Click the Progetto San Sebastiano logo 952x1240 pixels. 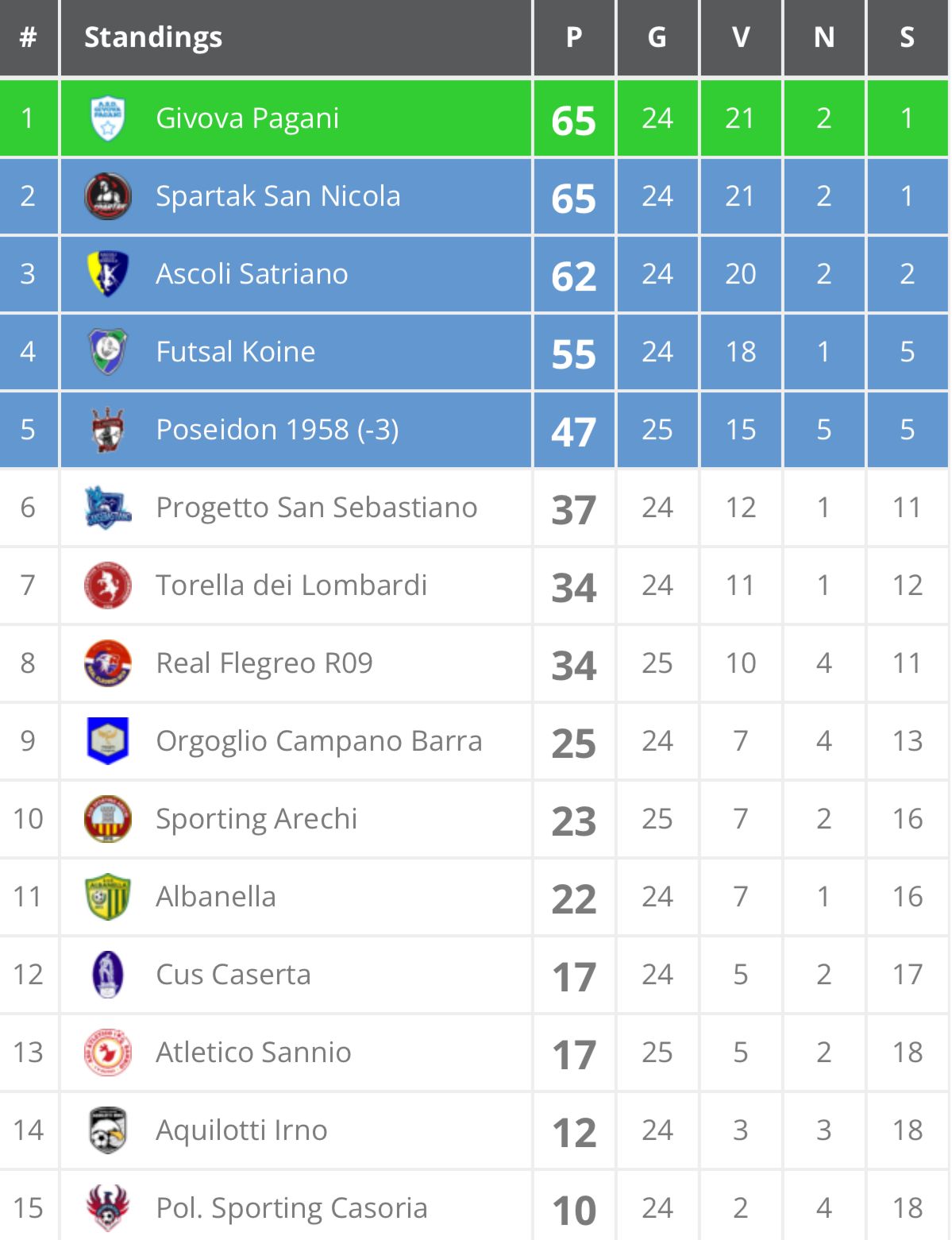(x=108, y=508)
